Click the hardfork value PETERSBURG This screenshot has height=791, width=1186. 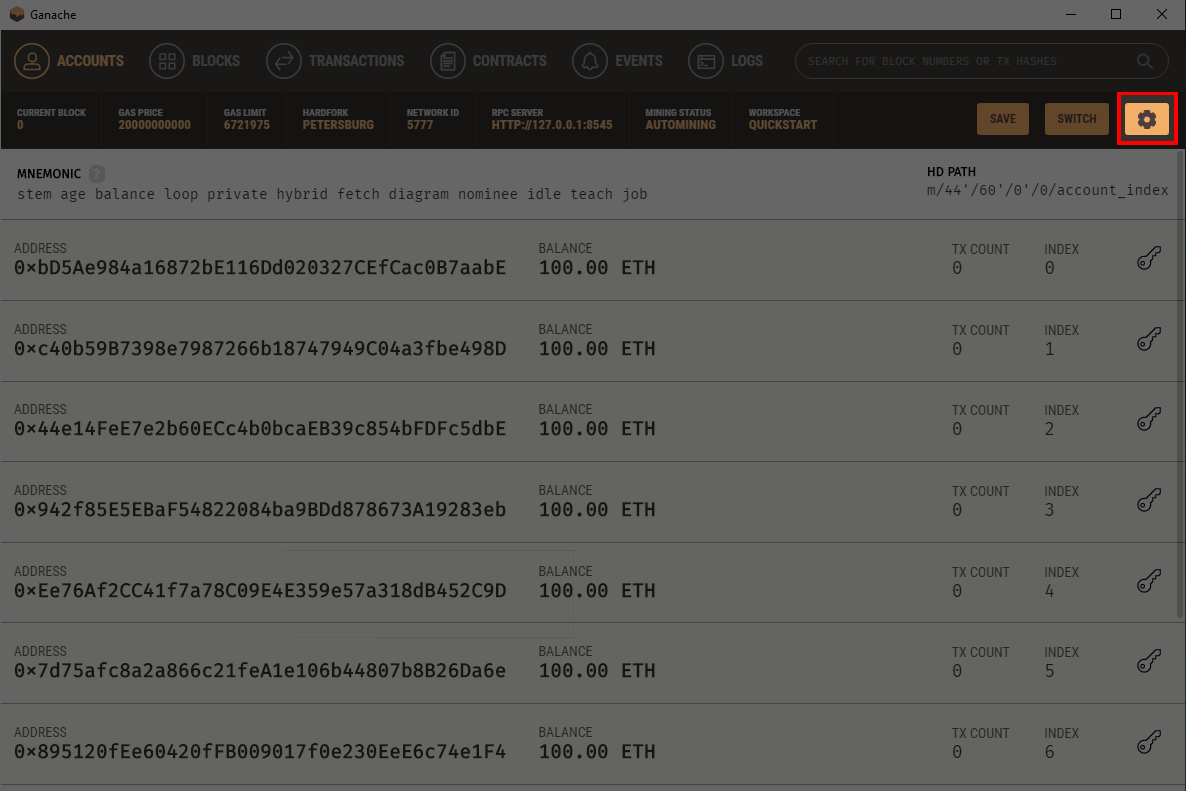point(338,125)
